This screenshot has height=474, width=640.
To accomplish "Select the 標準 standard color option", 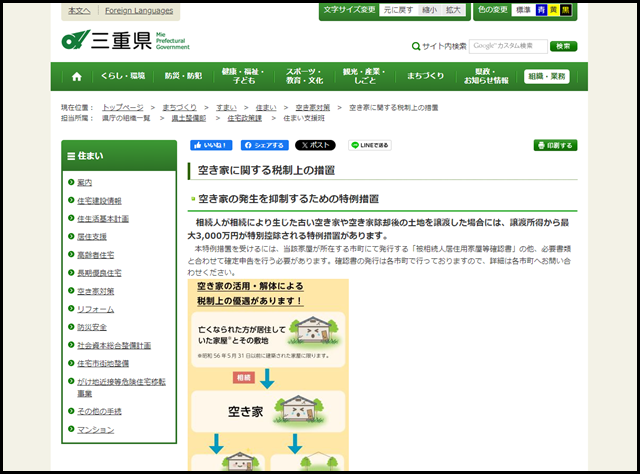I will [523, 10].
